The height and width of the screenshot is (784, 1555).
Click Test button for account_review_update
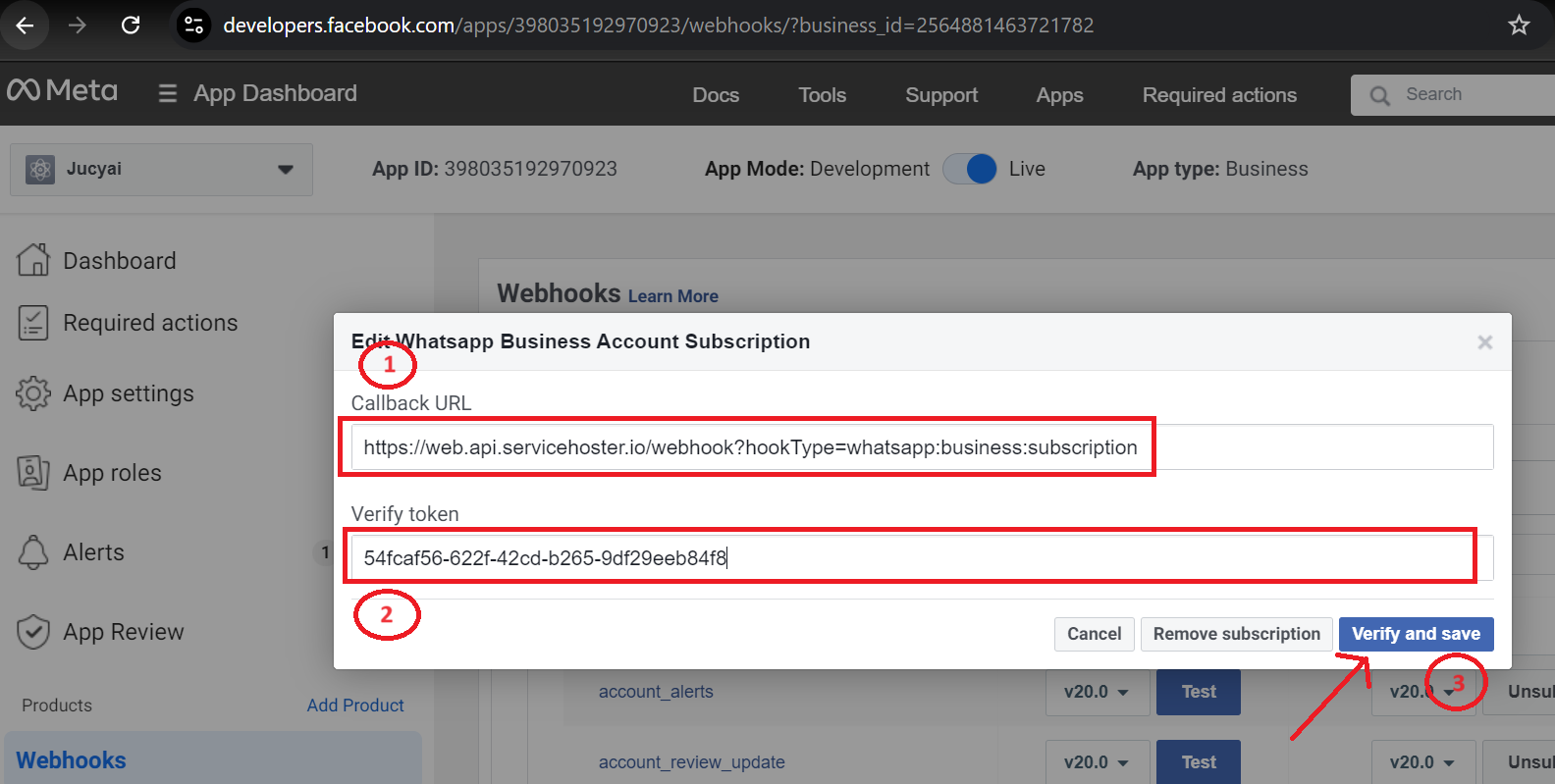pos(1199,762)
